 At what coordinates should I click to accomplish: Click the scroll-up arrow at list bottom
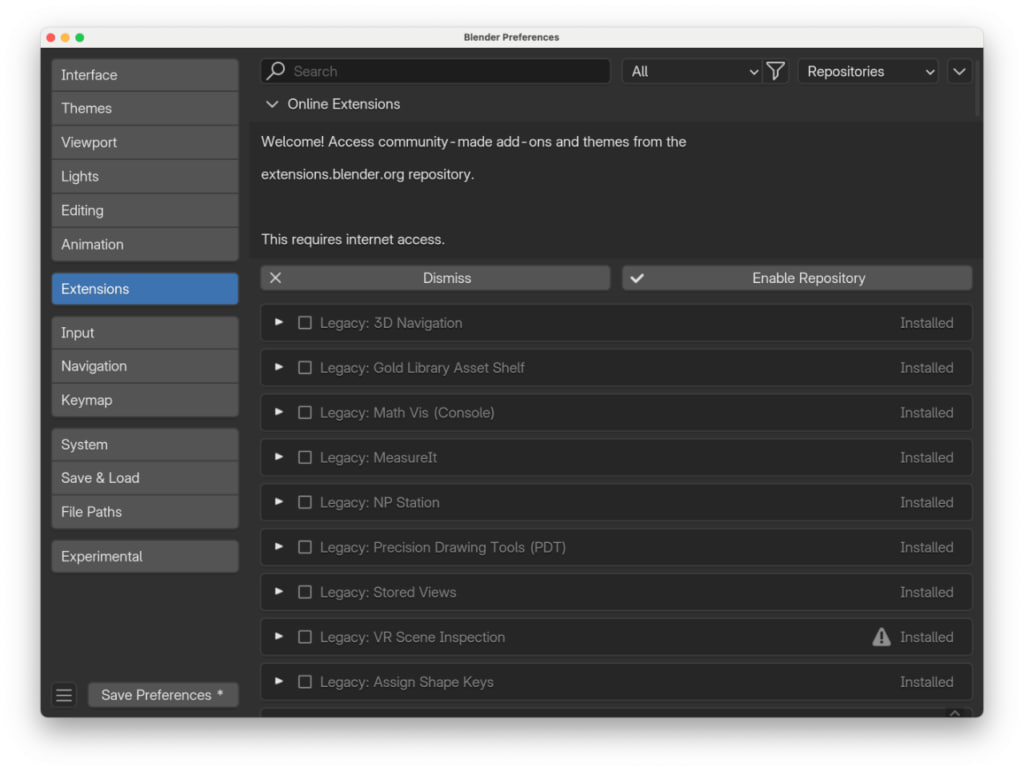coord(955,714)
